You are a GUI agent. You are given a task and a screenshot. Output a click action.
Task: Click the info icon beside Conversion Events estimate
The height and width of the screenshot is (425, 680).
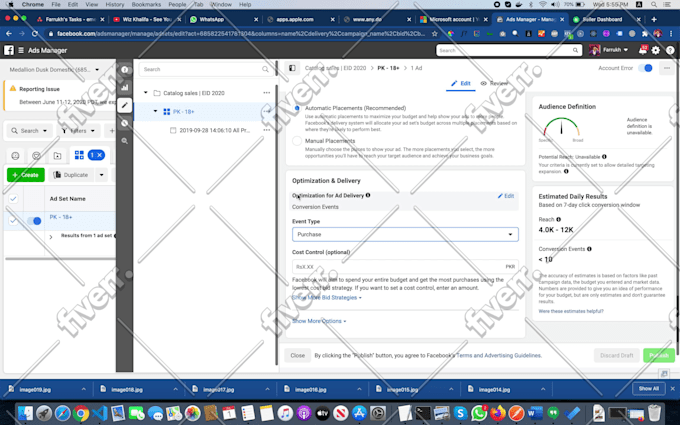589,249
